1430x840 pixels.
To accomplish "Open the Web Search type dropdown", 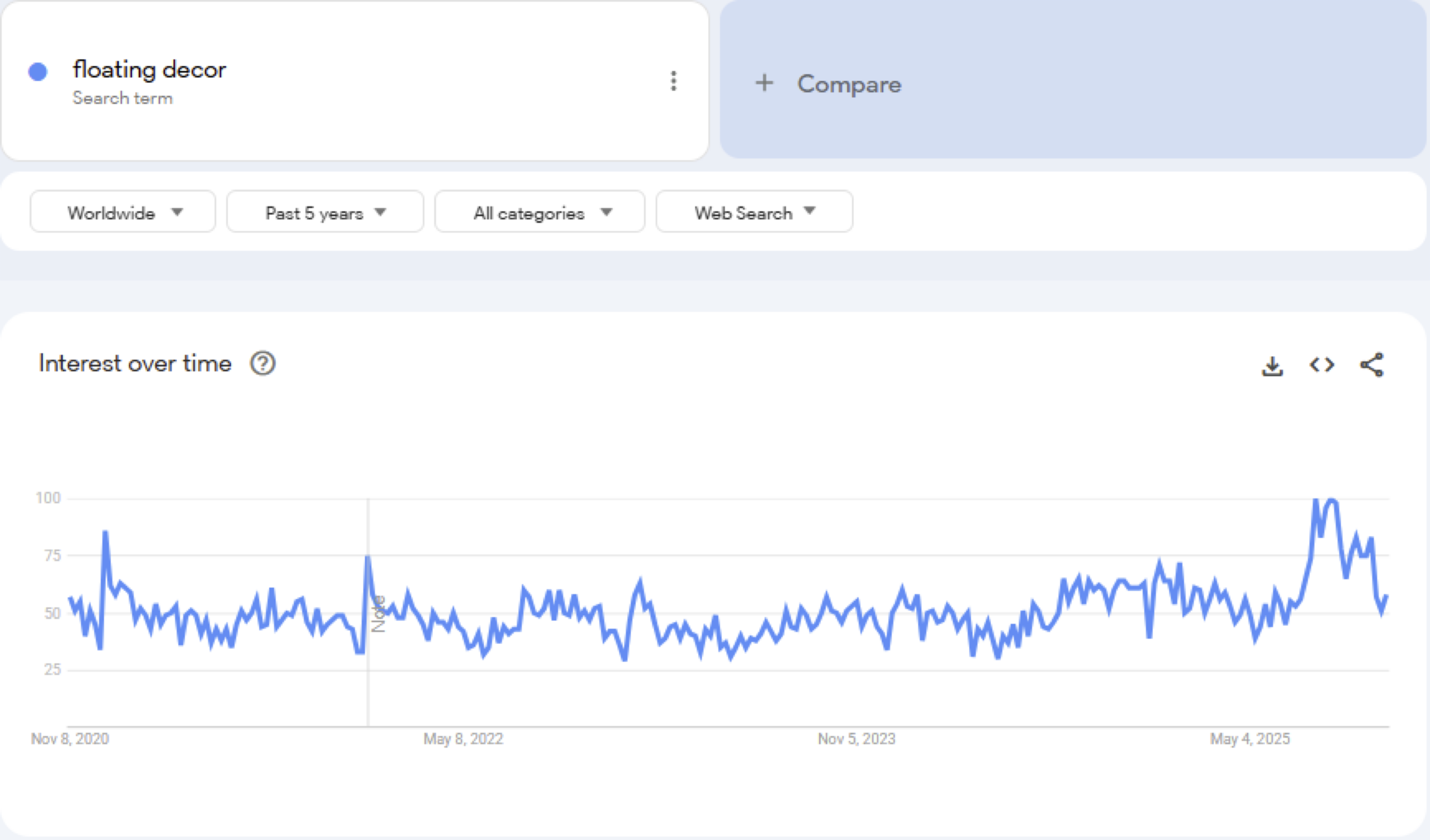I will pyautogui.click(x=754, y=212).
